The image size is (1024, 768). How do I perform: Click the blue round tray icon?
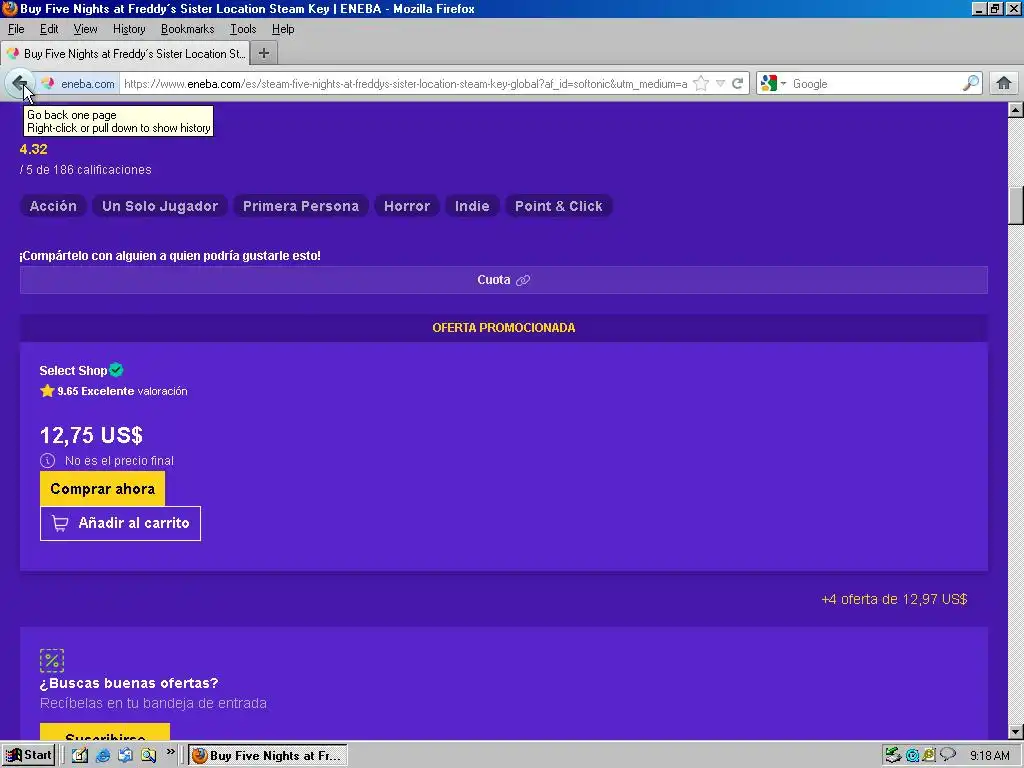[912, 756]
